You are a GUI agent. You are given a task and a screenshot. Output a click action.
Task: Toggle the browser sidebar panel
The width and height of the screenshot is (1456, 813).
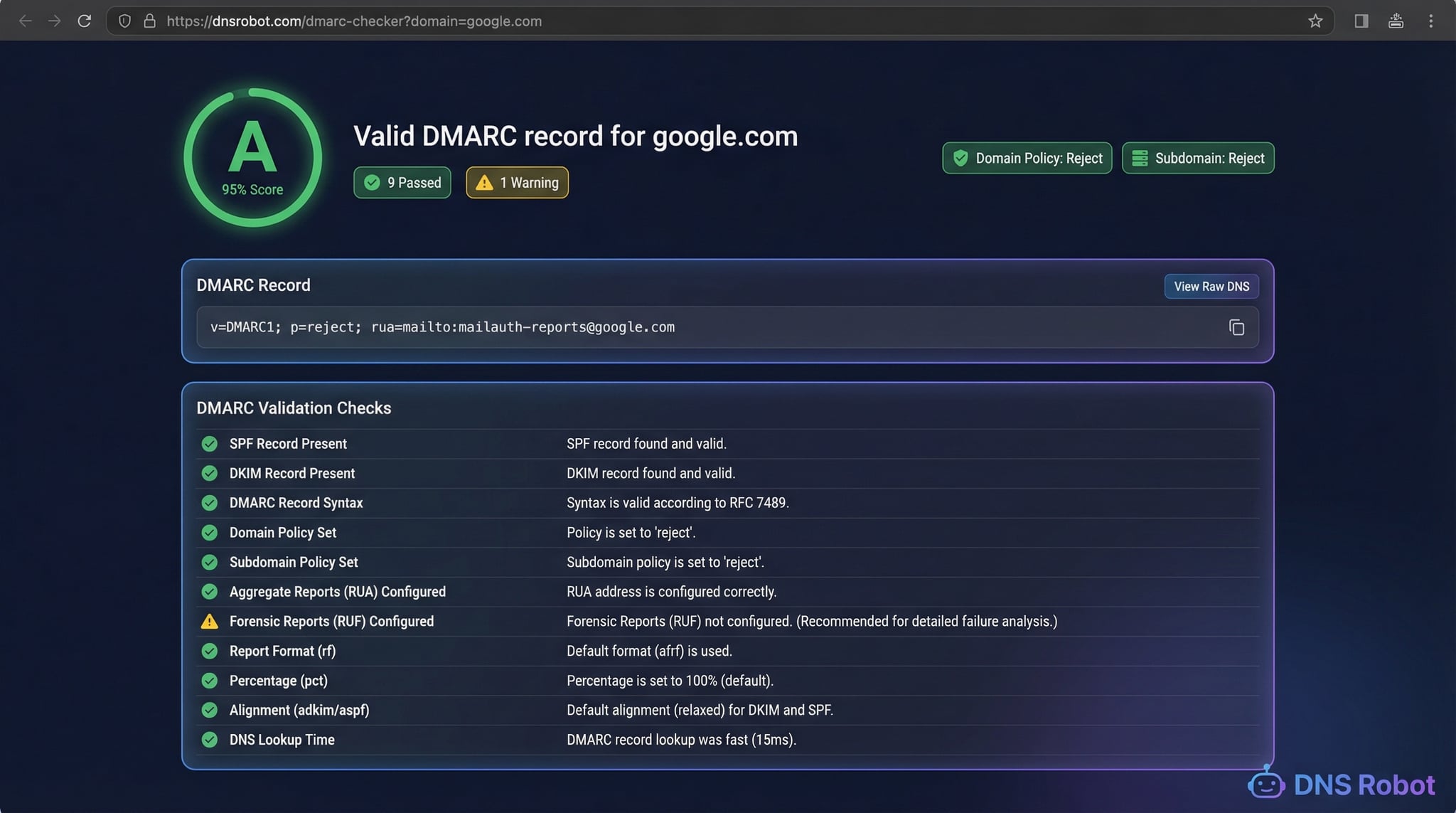tap(1361, 21)
